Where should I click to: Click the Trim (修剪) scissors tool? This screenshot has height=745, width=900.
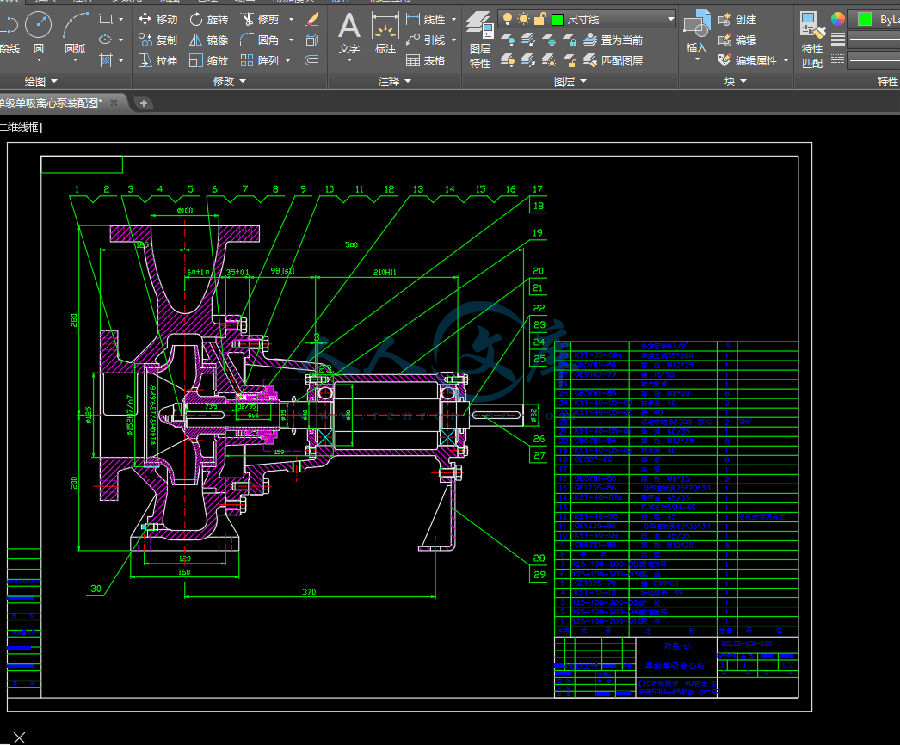click(259, 20)
